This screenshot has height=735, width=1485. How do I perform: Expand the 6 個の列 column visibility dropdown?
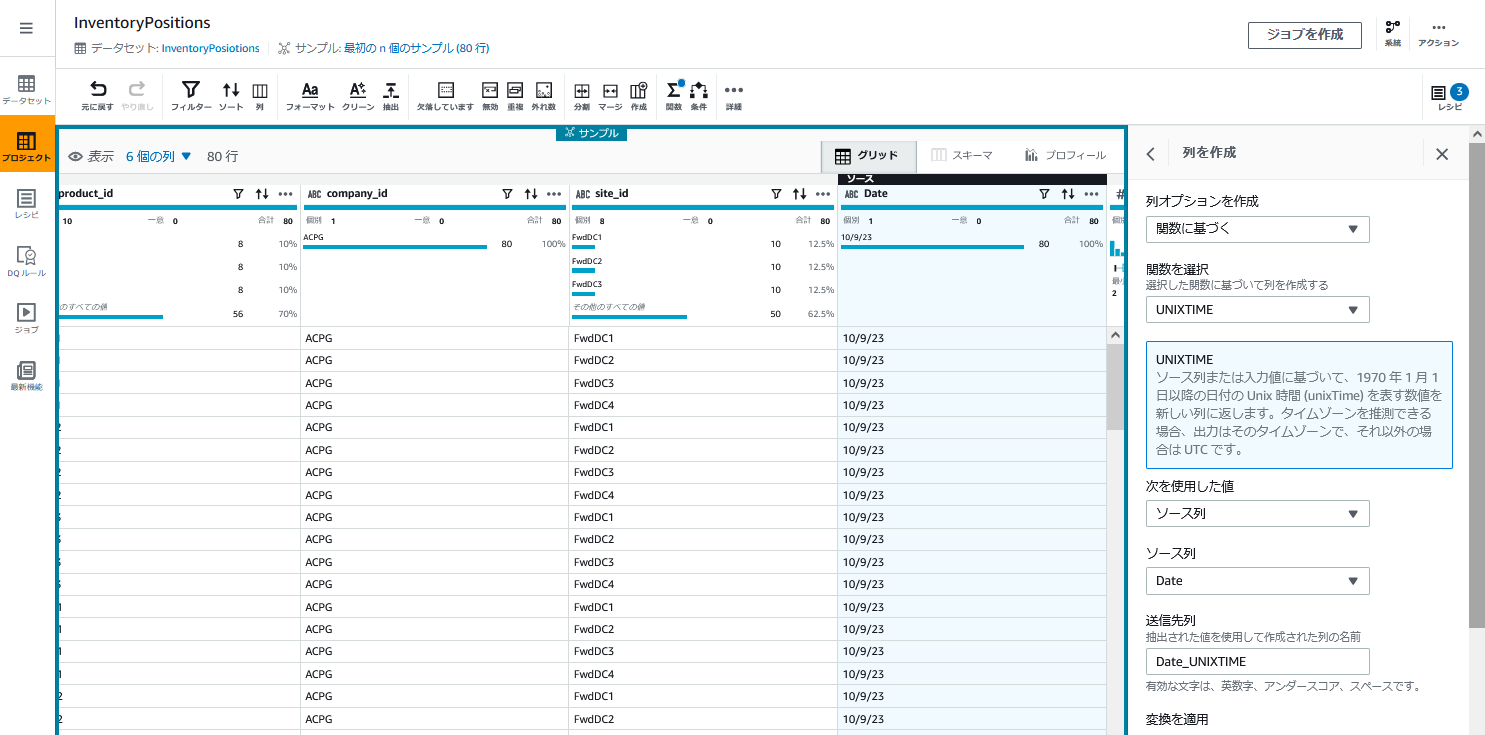[x=158, y=156]
